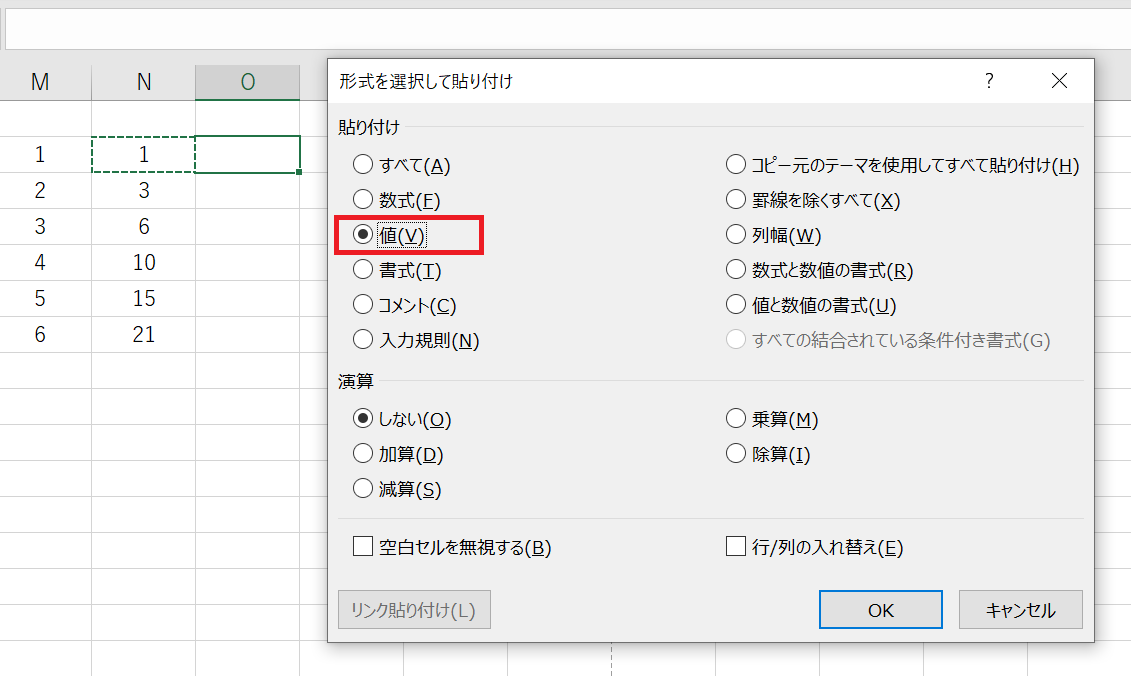Choose the コメント(C) radio button
The width and height of the screenshot is (1131, 676).
click(x=363, y=305)
